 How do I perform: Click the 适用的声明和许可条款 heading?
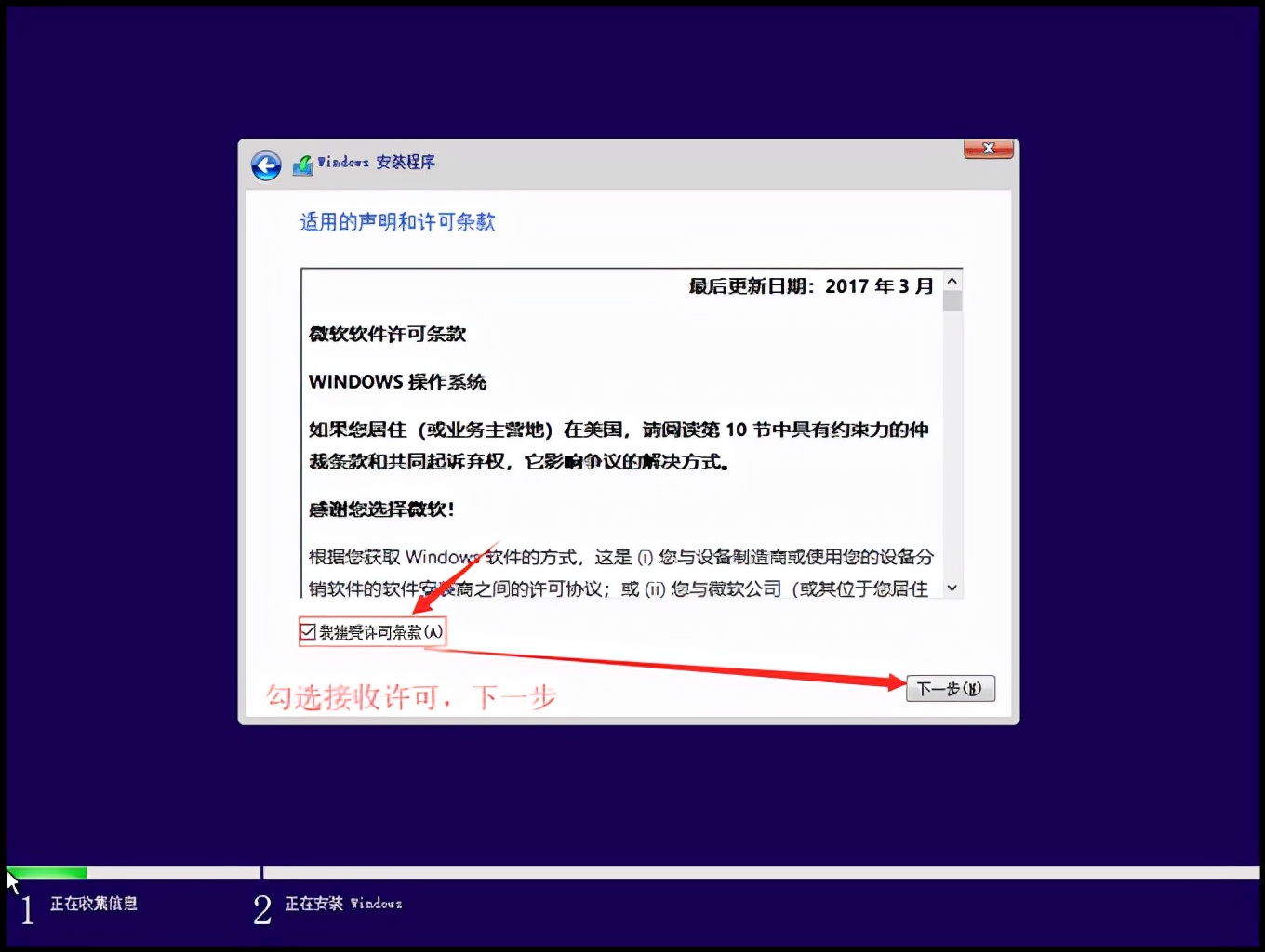pos(397,222)
